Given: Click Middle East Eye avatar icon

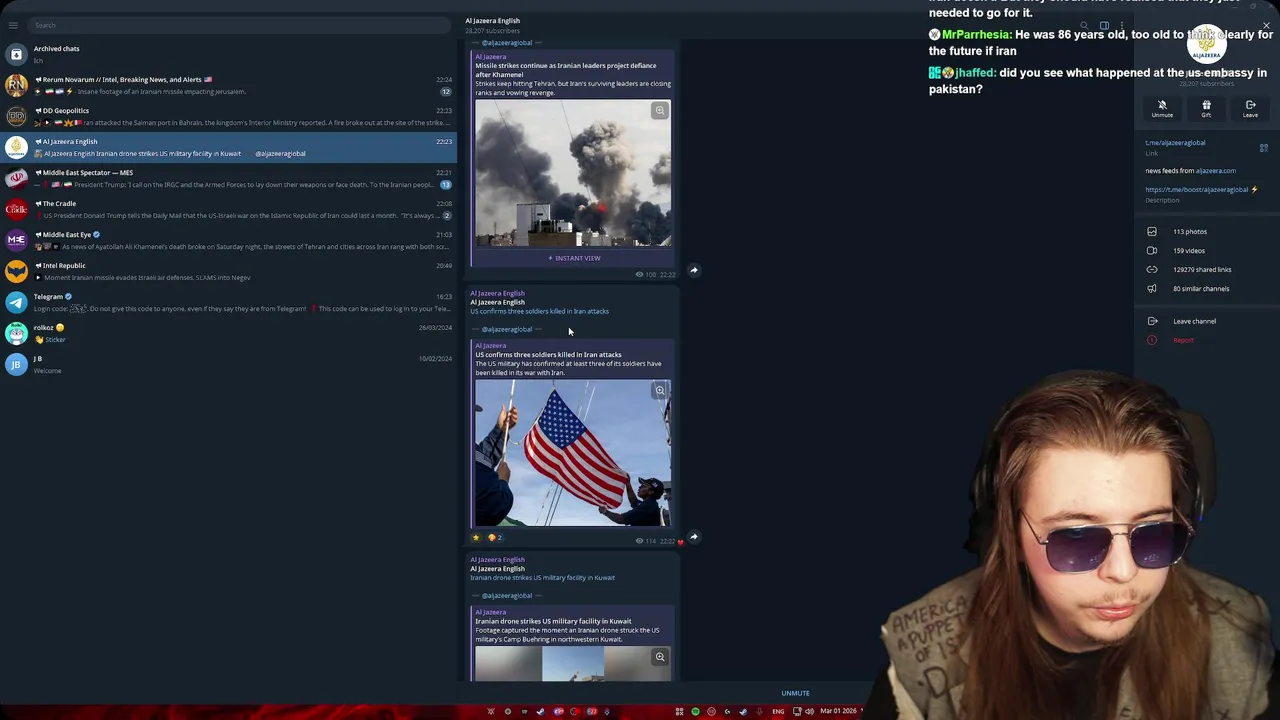Looking at the screenshot, I should click(x=16, y=240).
